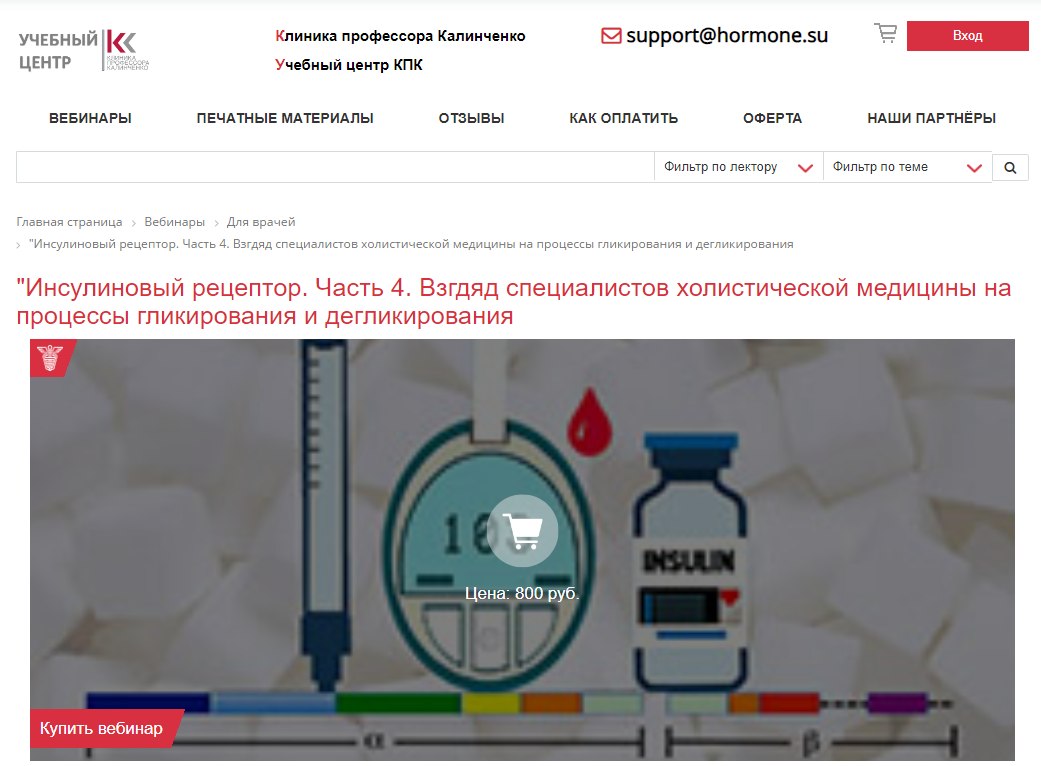Image resolution: width=1041 pixels, height=766 pixels.
Task: Open the ПЕЧАТНЫЕ МАТЕРИАЛЫ menu item
Action: click(x=285, y=118)
